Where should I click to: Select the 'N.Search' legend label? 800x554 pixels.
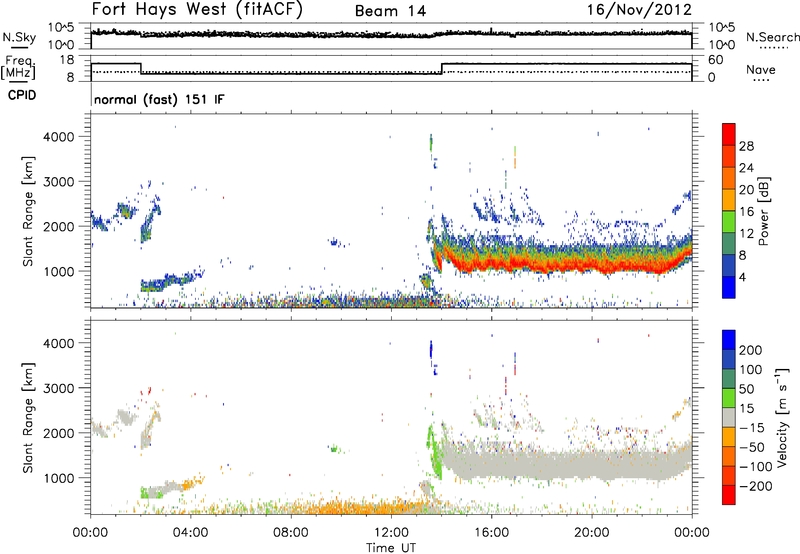[772, 37]
